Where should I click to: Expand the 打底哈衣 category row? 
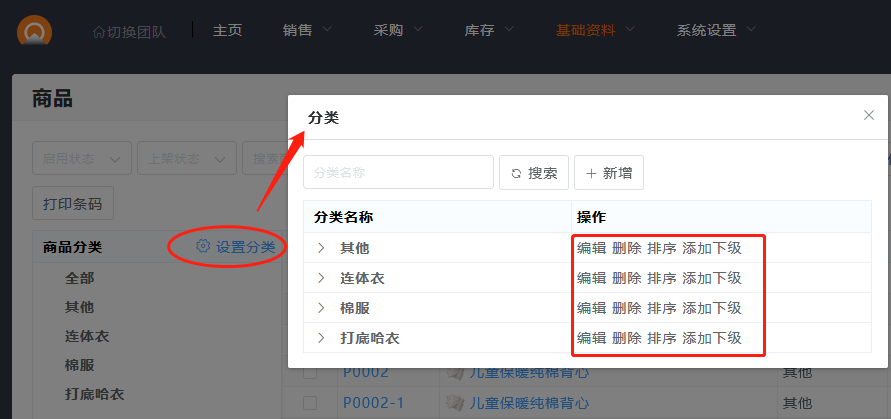(321, 338)
